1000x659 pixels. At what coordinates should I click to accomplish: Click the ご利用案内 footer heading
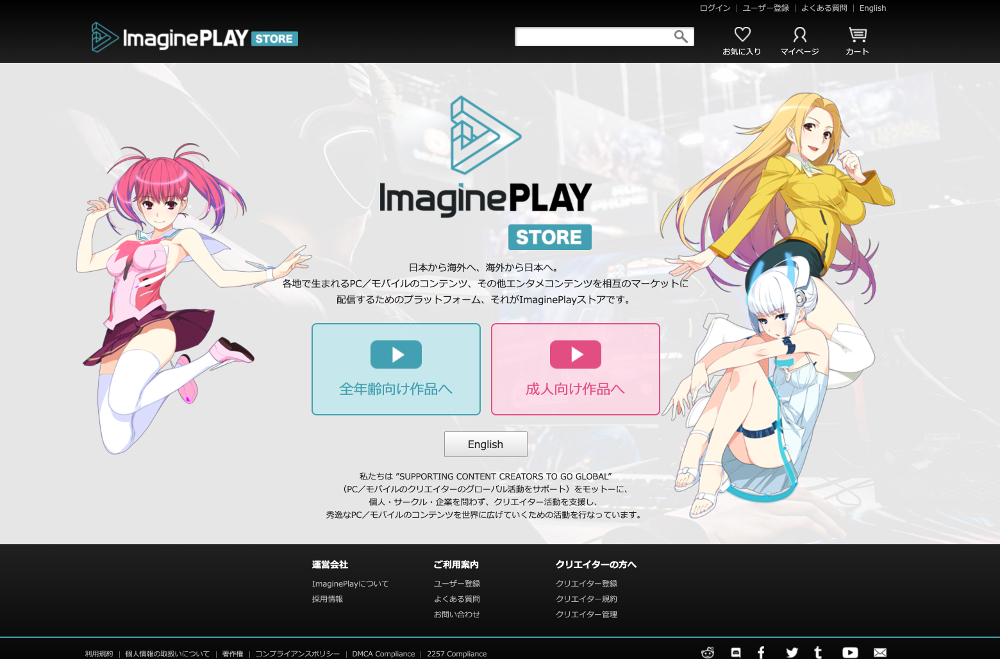tap(456, 565)
